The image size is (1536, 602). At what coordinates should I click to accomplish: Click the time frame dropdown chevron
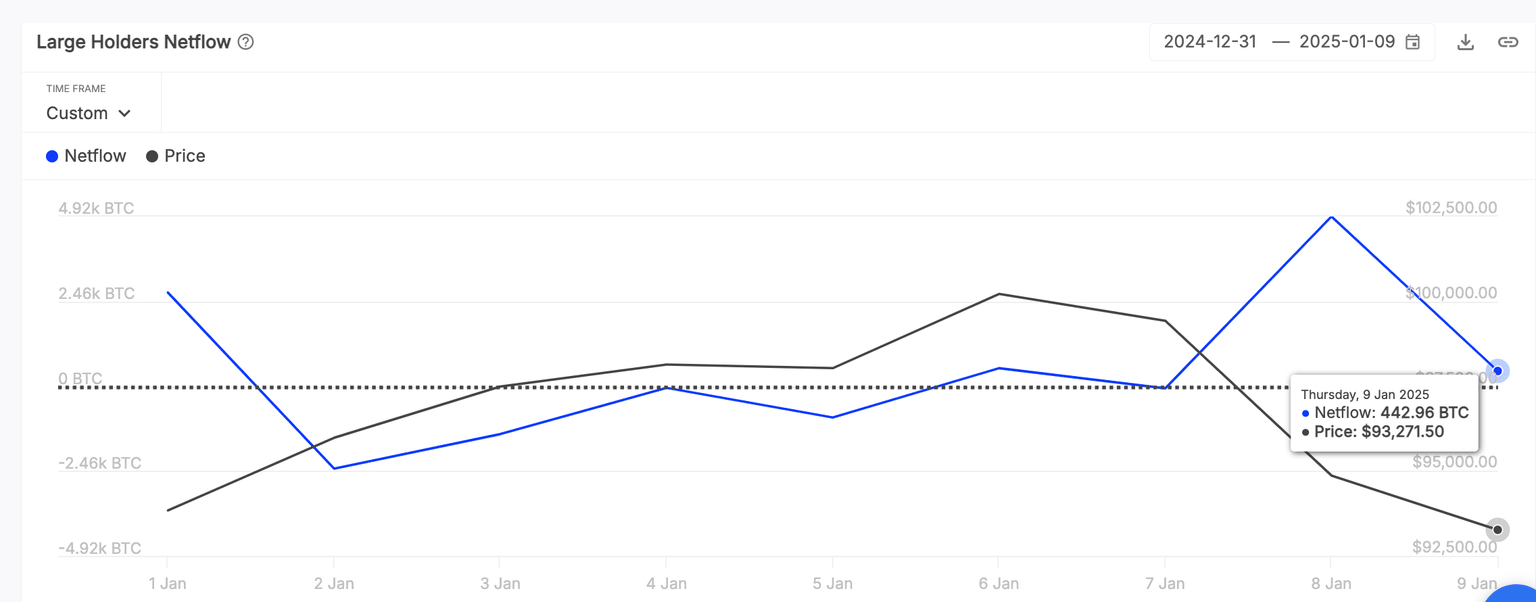pos(125,113)
